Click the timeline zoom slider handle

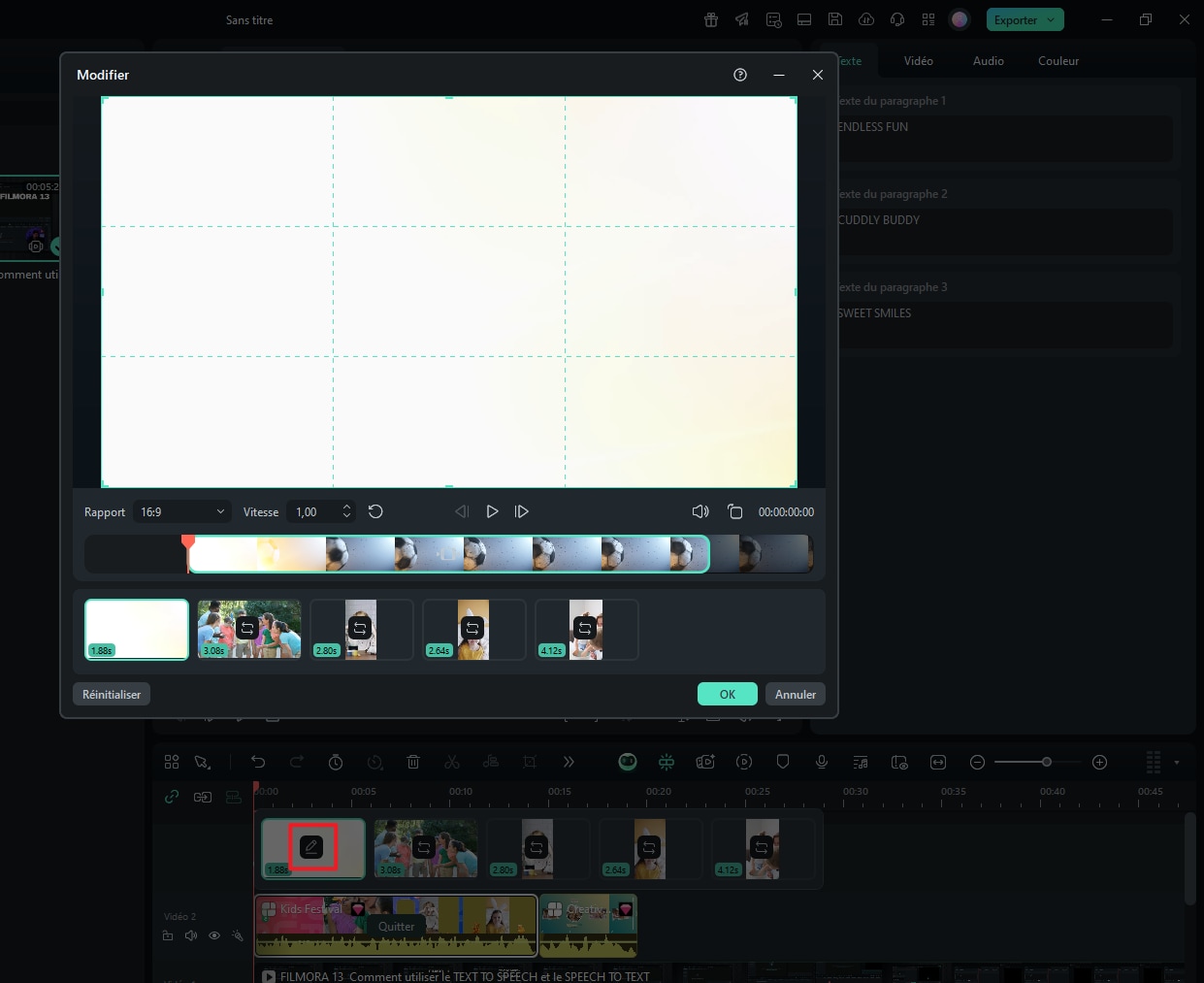tap(1046, 762)
